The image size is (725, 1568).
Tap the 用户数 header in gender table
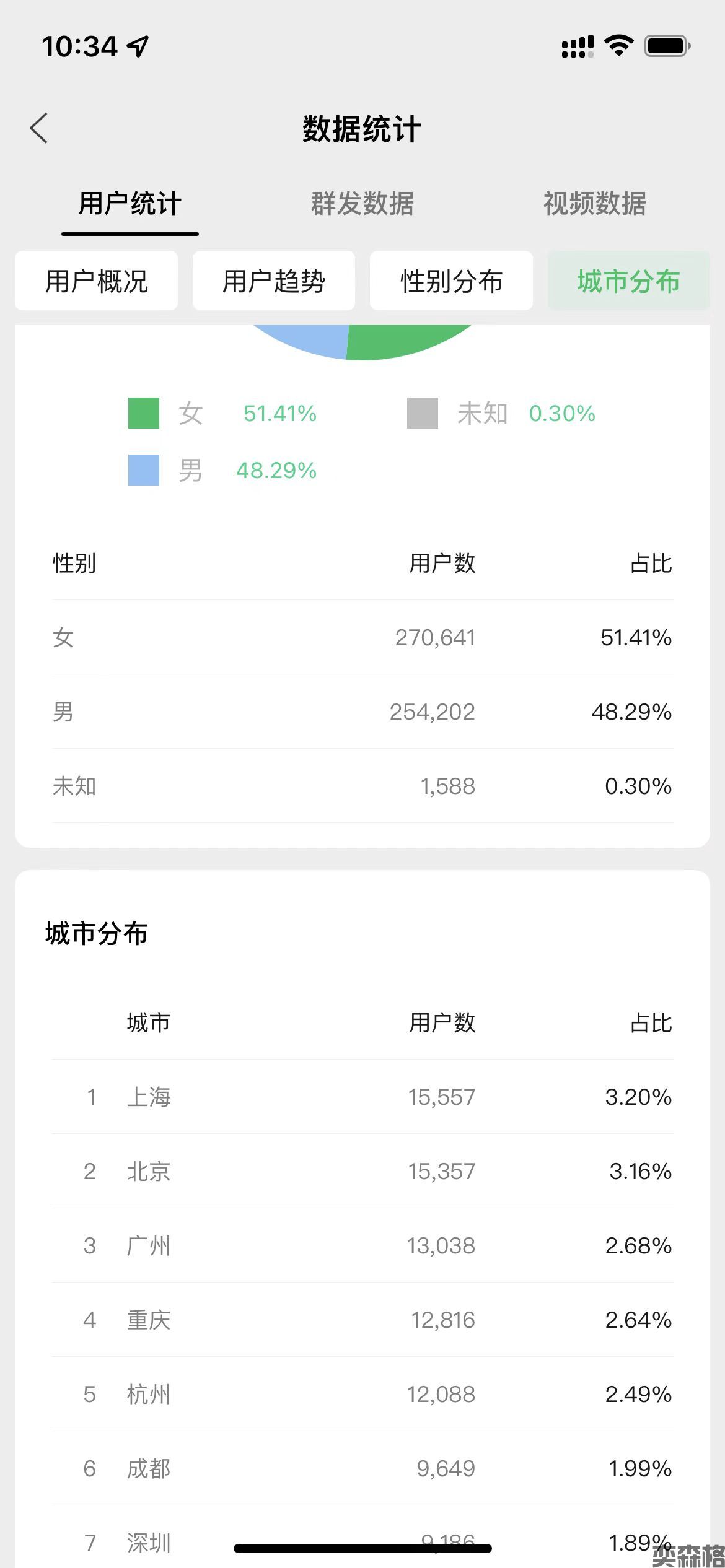442,564
